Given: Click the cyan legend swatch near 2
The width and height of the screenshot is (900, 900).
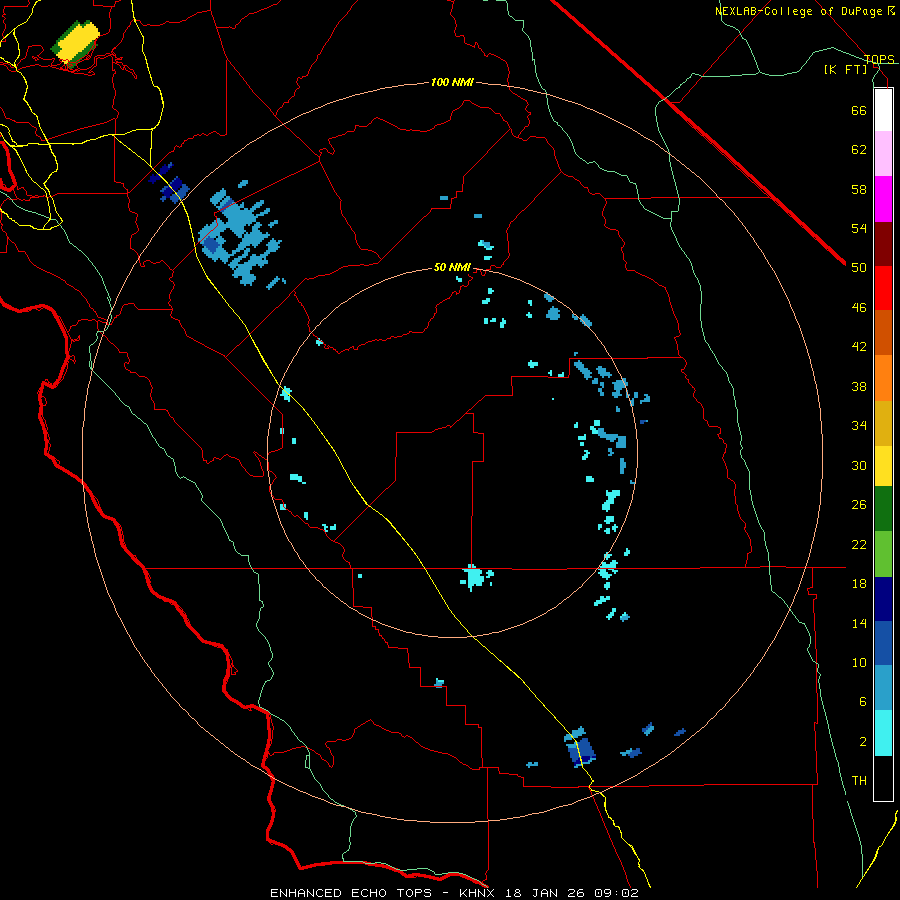Looking at the screenshot, I should (883, 733).
